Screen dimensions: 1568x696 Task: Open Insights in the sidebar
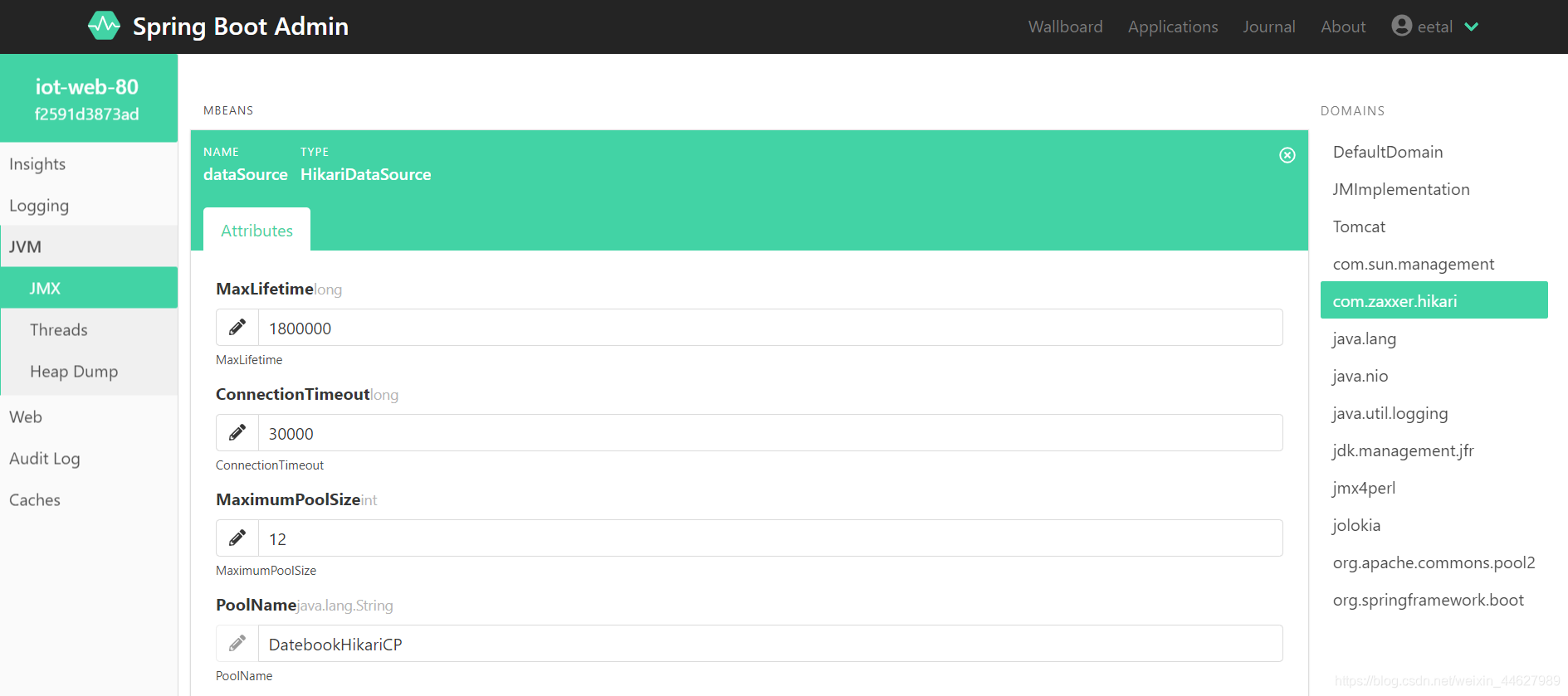[x=89, y=163]
